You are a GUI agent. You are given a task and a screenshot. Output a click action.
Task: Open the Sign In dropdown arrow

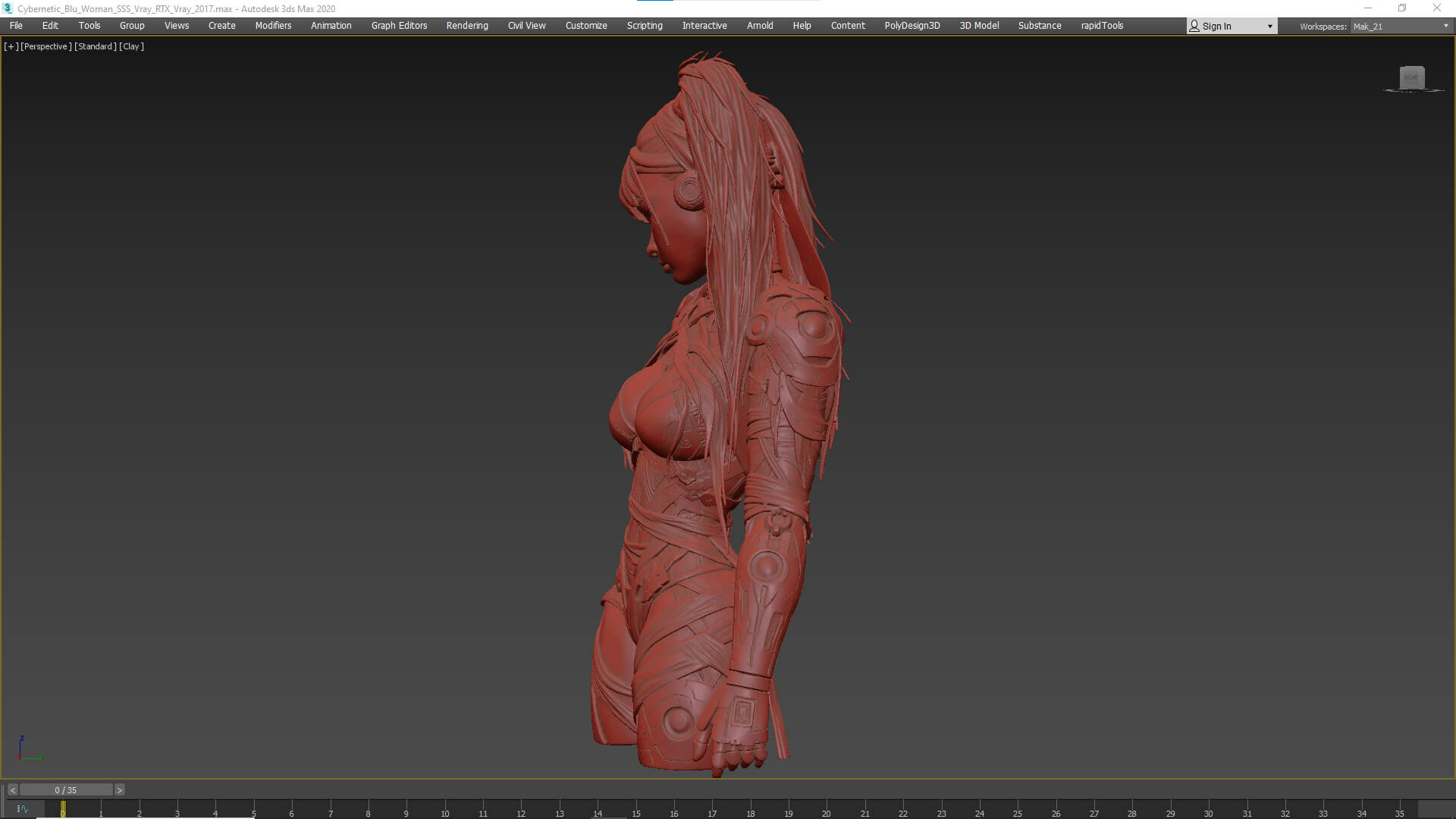pyautogui.click(x=1269, y=27)
